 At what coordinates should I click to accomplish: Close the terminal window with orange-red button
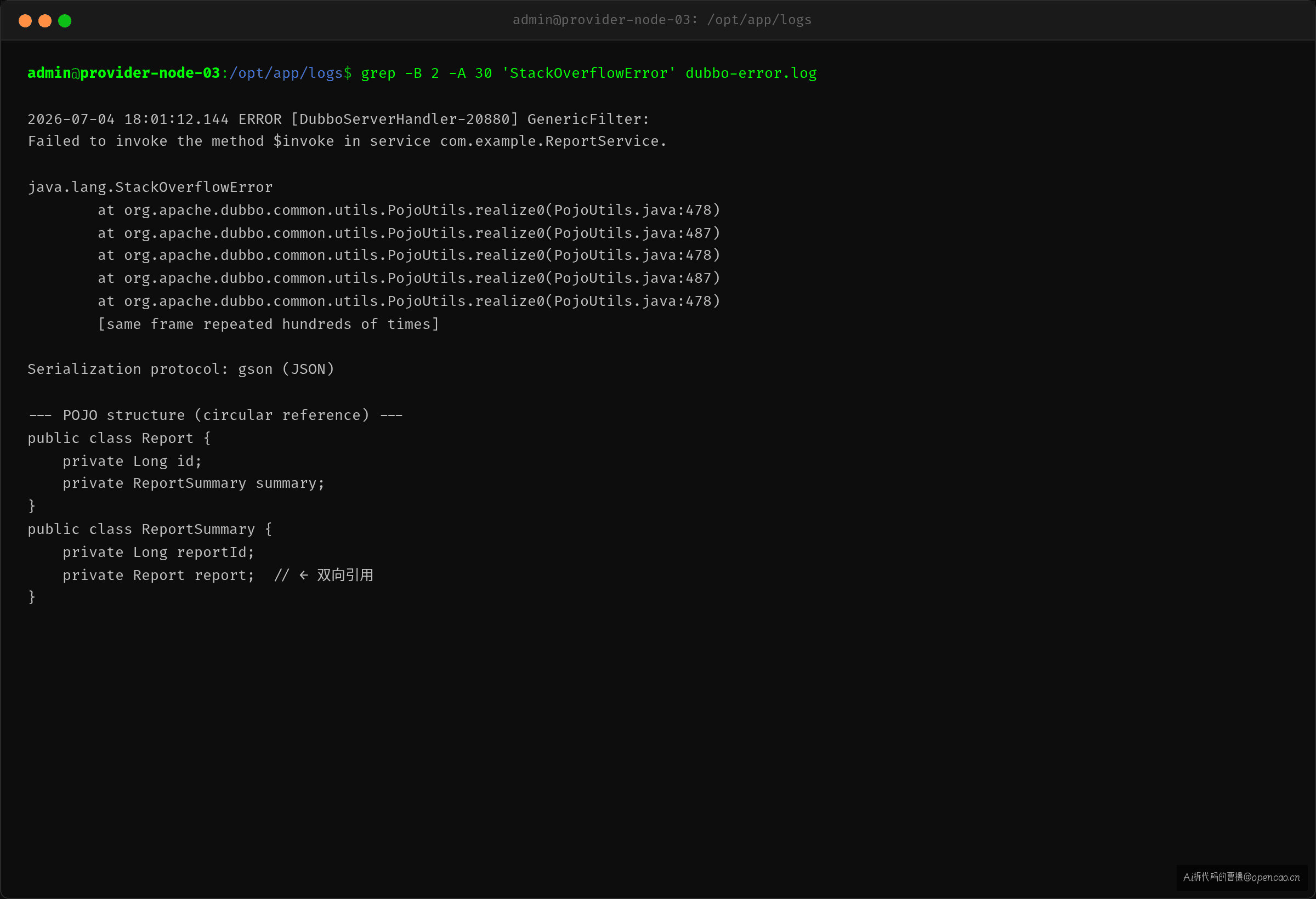25,21
